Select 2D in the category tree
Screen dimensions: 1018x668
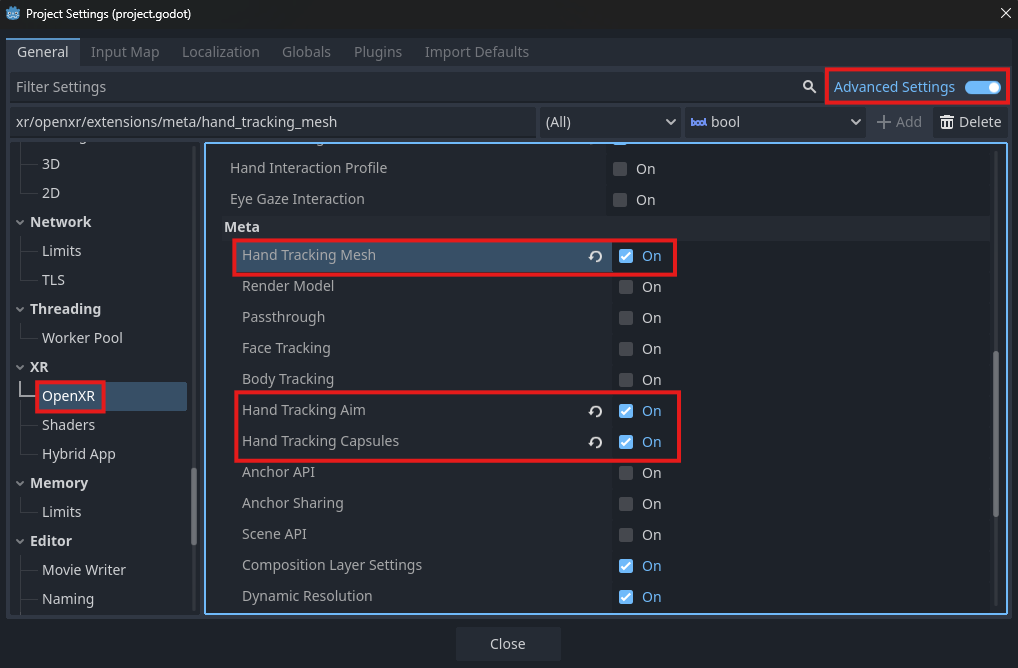tap(51, 193)
